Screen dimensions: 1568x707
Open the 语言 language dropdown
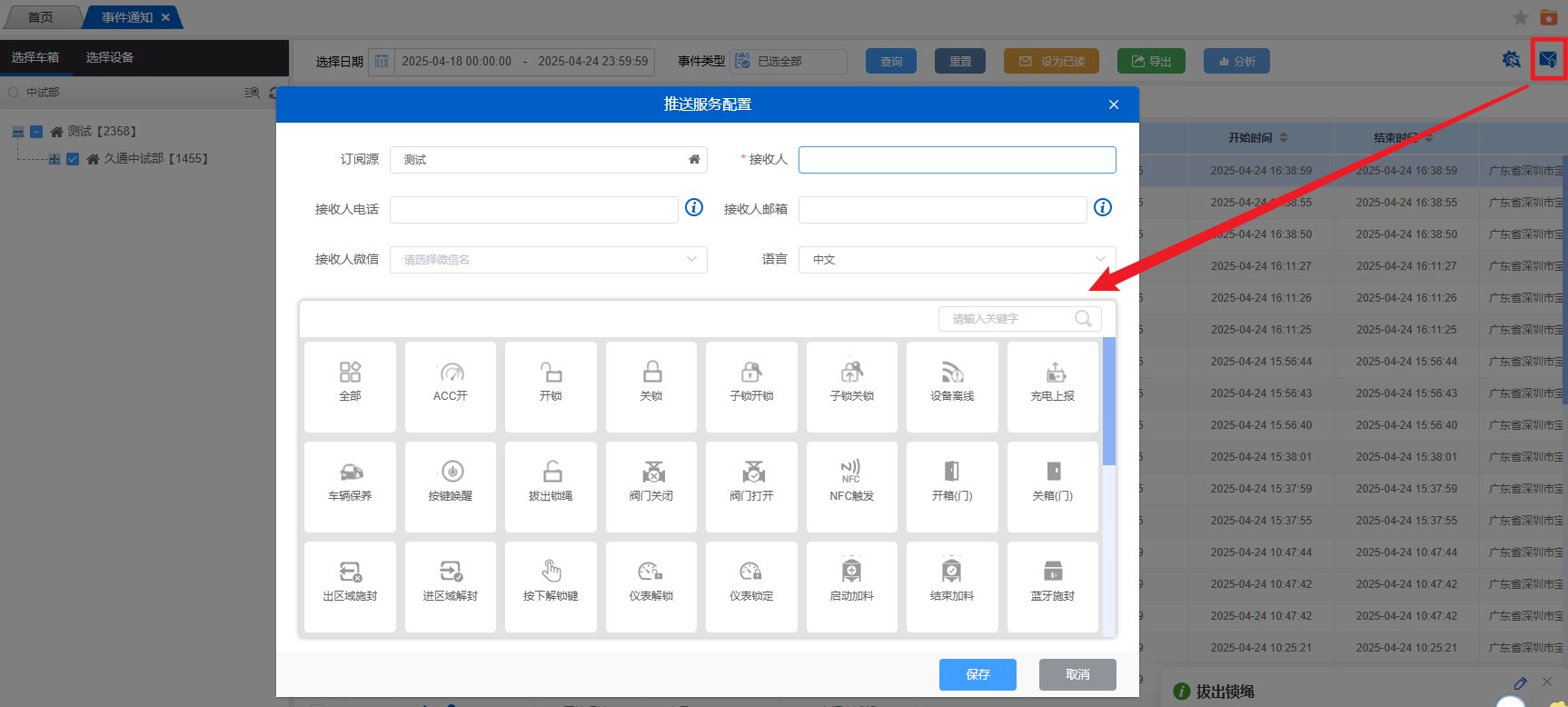click(x=957, y=260)
